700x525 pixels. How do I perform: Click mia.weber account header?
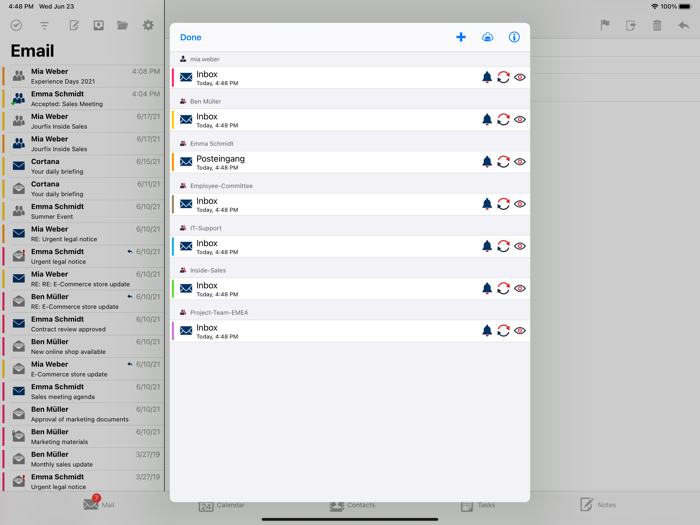tap(350, 59)
